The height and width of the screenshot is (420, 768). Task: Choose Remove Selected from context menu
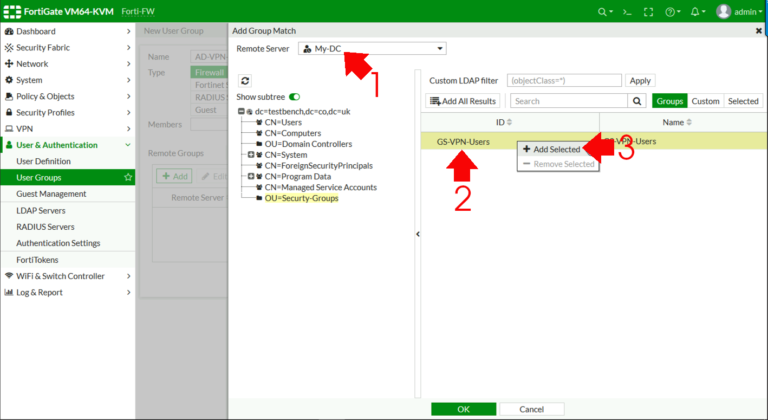558,164
